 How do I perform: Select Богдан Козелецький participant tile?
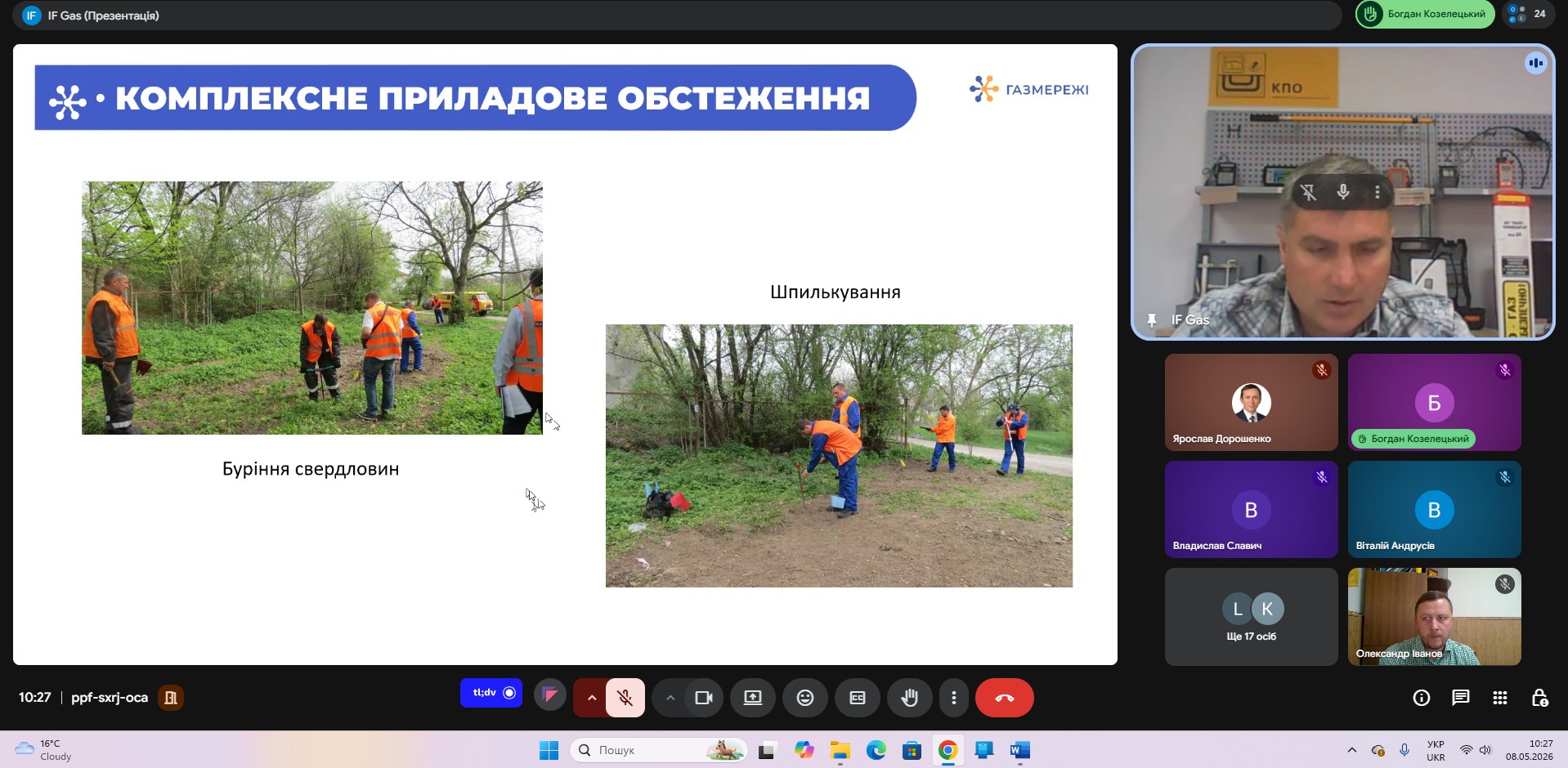click(x=1434, y=402)
